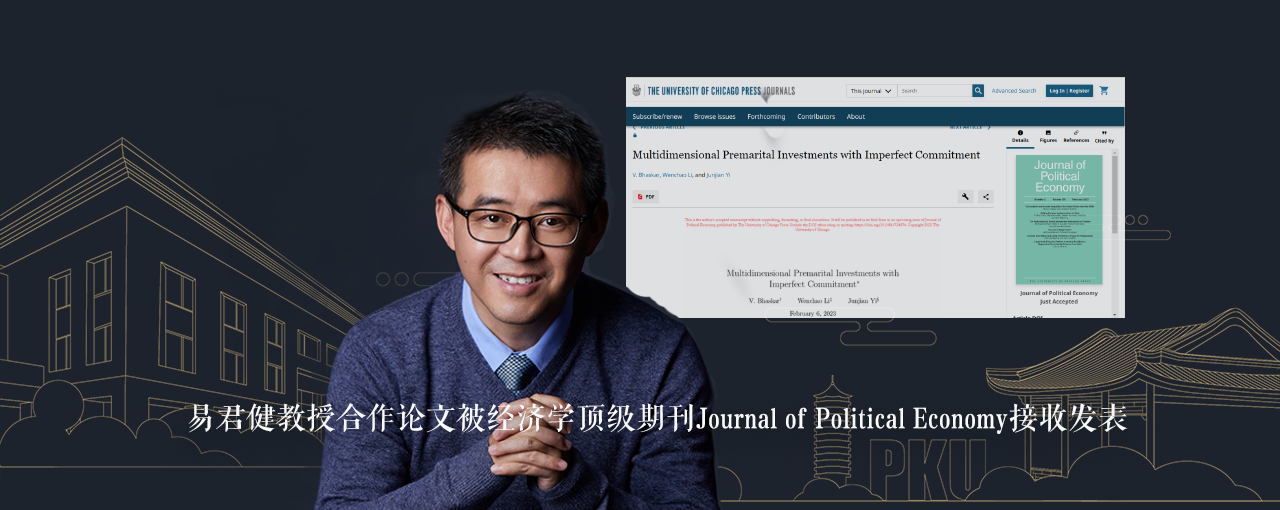Click the "February 6, 2023" date in manuscript
The height and width of the screenshot is (510, 1280).
coord(812,313)
